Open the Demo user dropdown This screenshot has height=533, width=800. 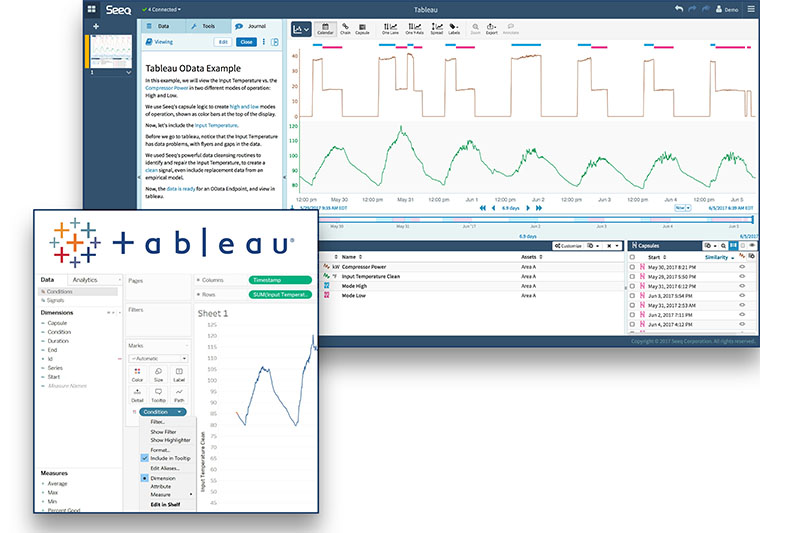pyautogui.click(x=727, y=9)
